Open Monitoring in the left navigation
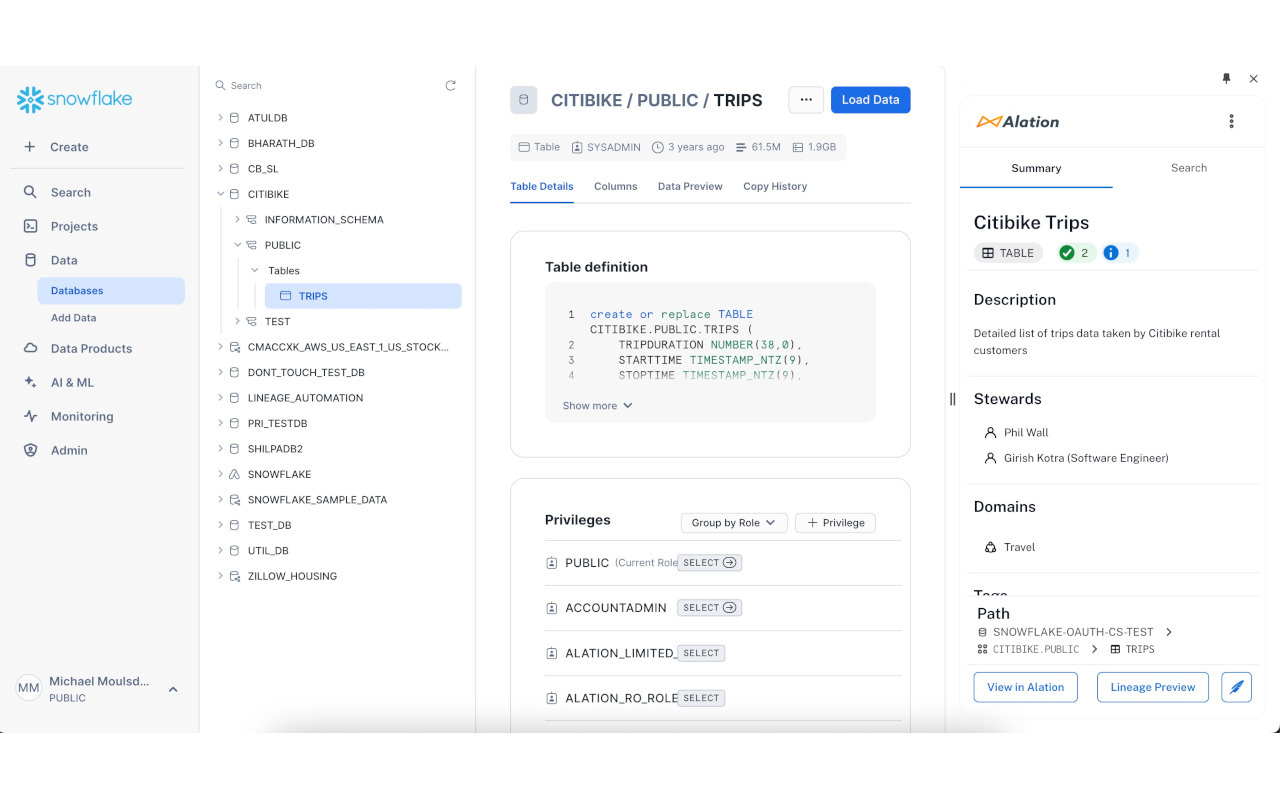 click(82, 416)
